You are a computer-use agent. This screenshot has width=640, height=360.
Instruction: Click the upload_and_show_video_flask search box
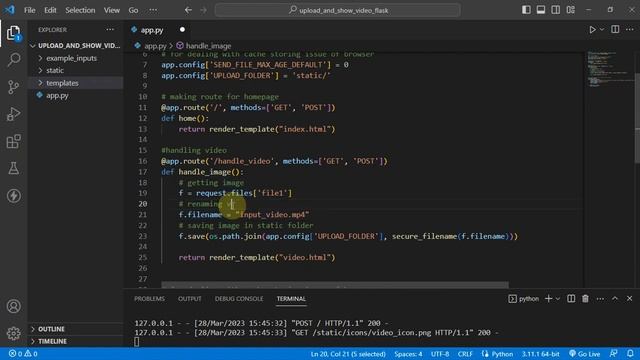[338, 10]
